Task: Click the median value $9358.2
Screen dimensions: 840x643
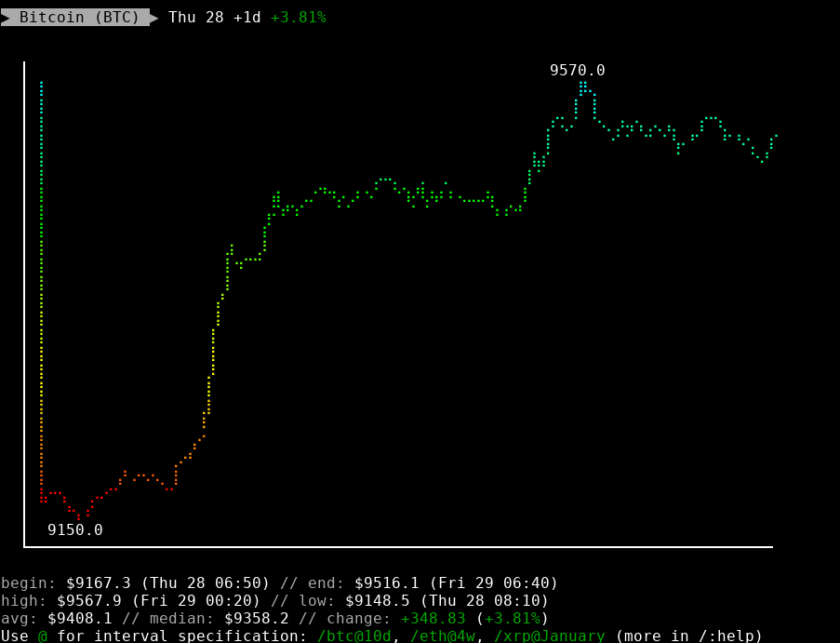Action: [x=257, y=618]
